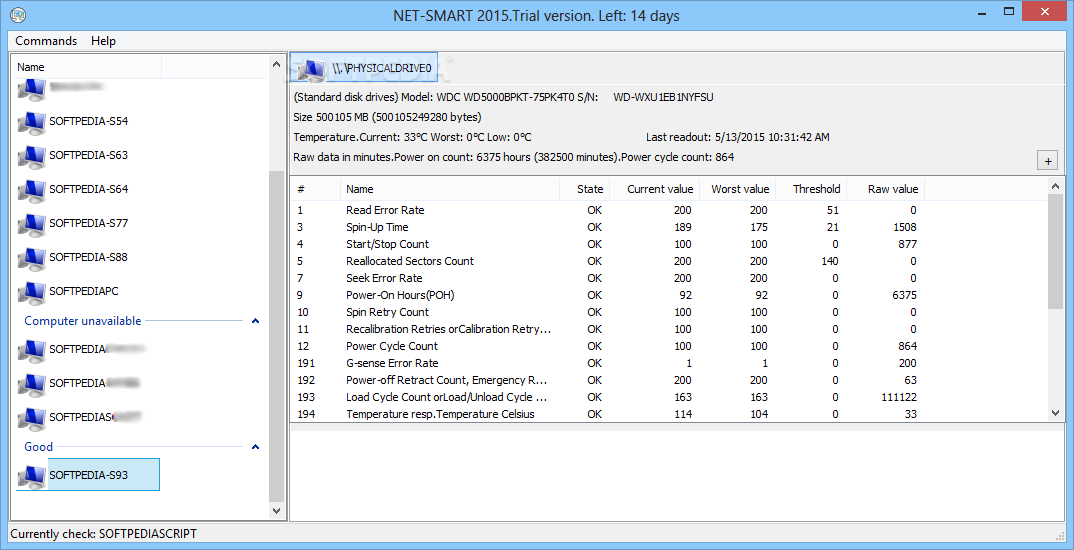1074x550 pixels.
Task: Select the \\.\PHYSICALDRIVE0 tab
Action: coord(364,67)
